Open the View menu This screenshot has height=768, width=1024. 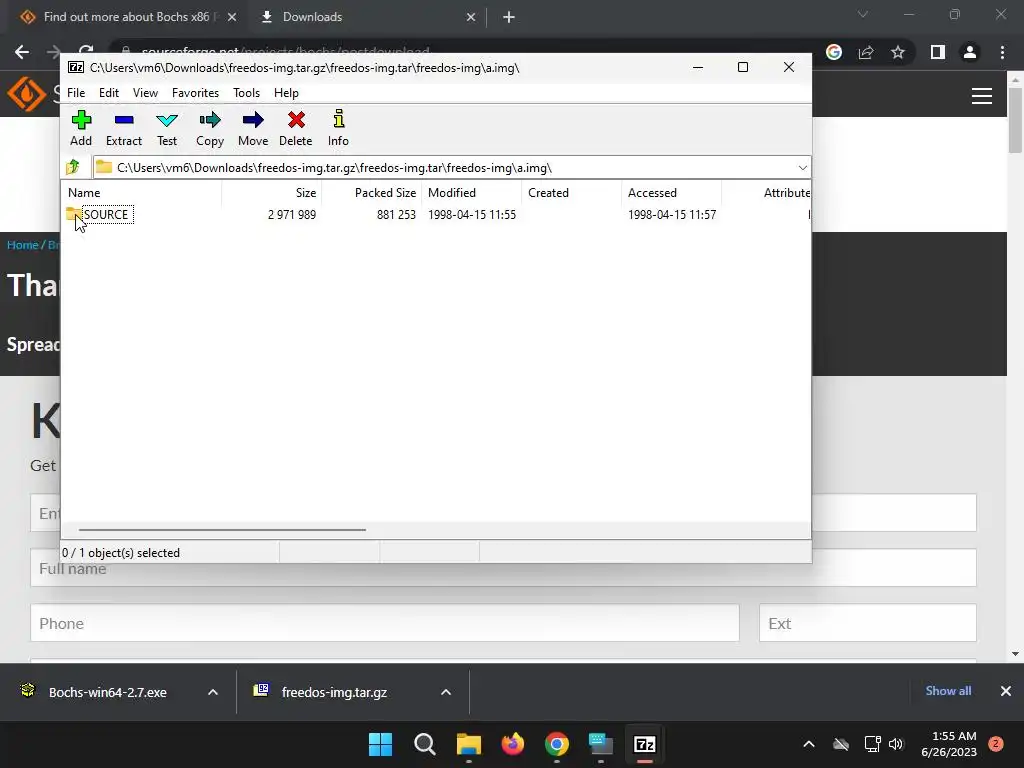[145, 93]
